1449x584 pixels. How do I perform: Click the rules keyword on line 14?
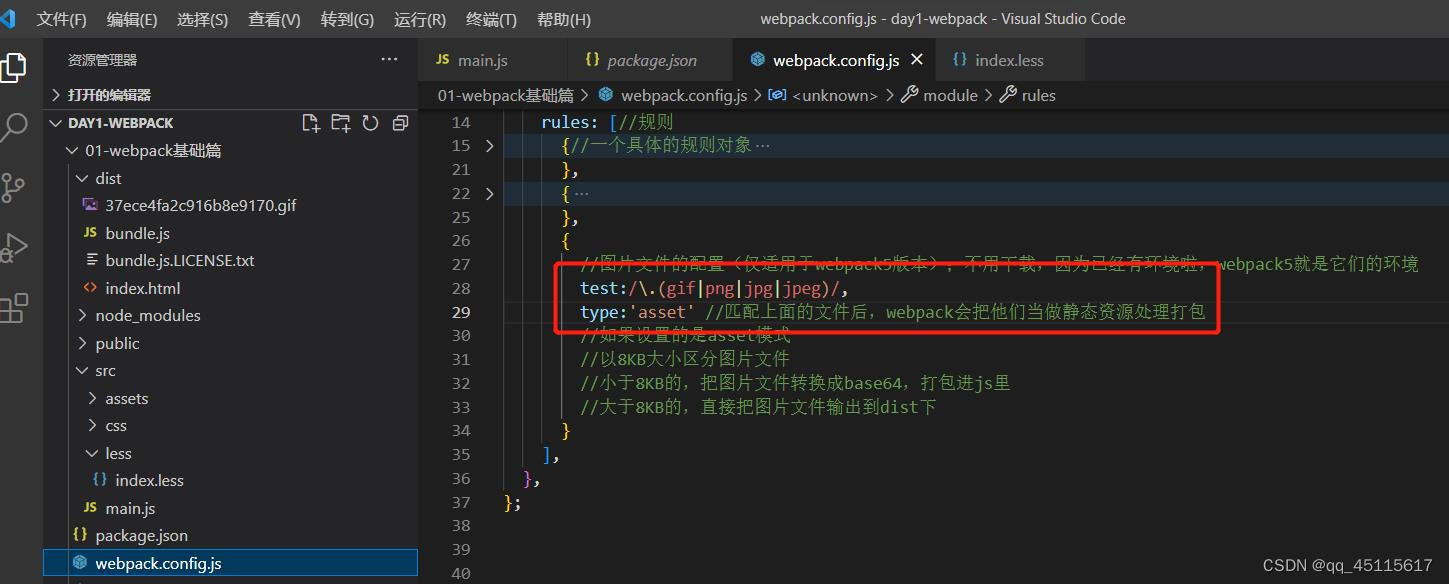tap(565, 122)
